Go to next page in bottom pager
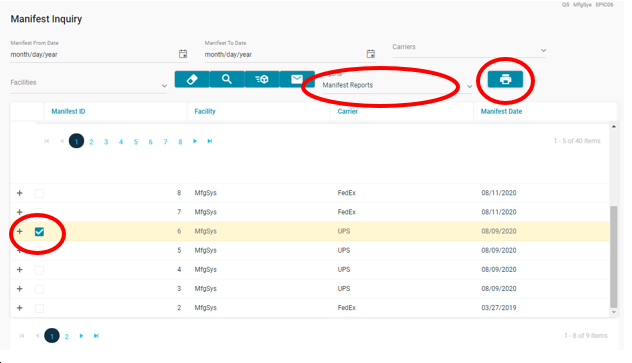The height and width of the screenshot is (363, 632). (81, 336)
